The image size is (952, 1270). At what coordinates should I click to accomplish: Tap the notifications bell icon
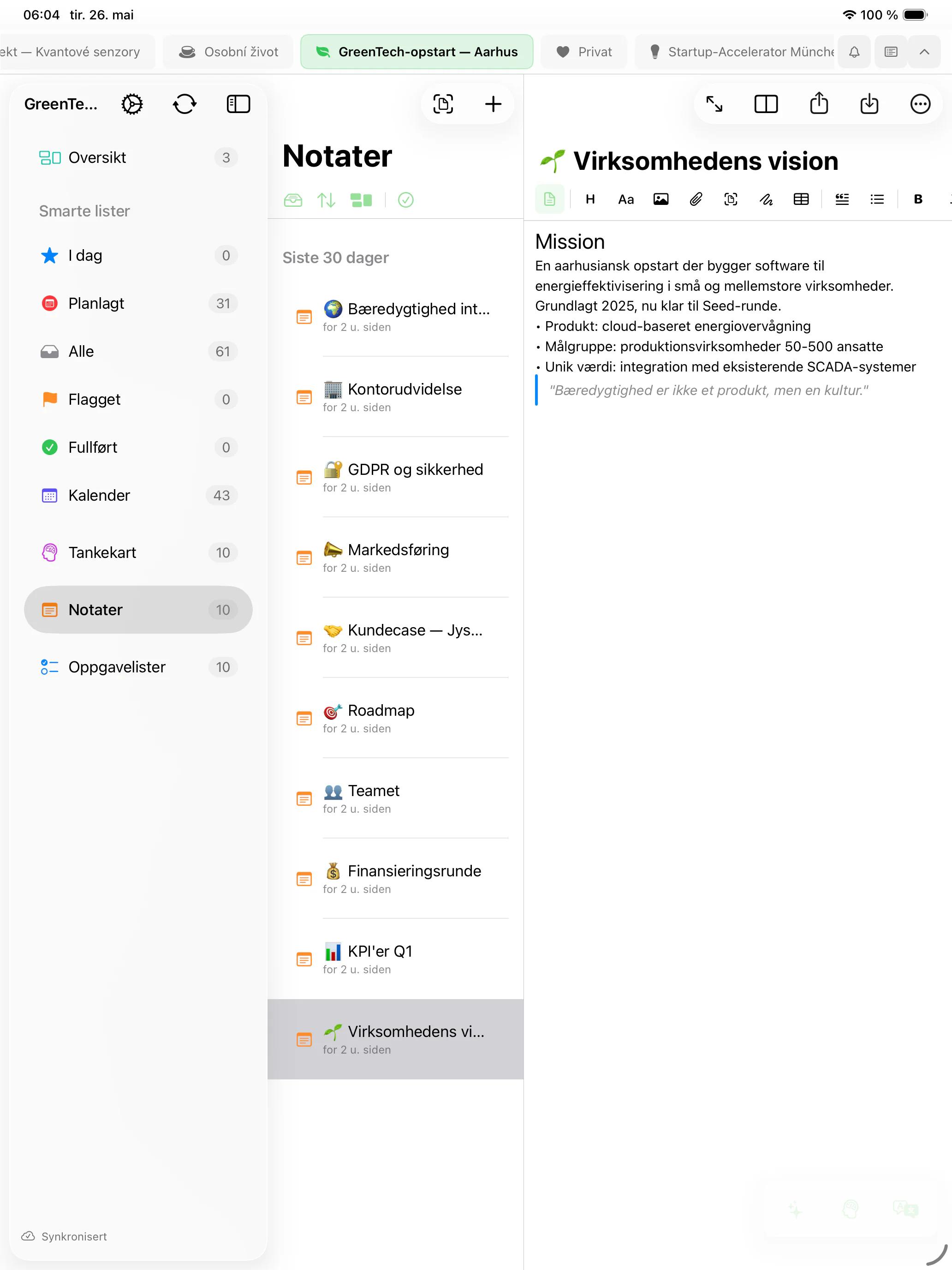tap(854, 52)
